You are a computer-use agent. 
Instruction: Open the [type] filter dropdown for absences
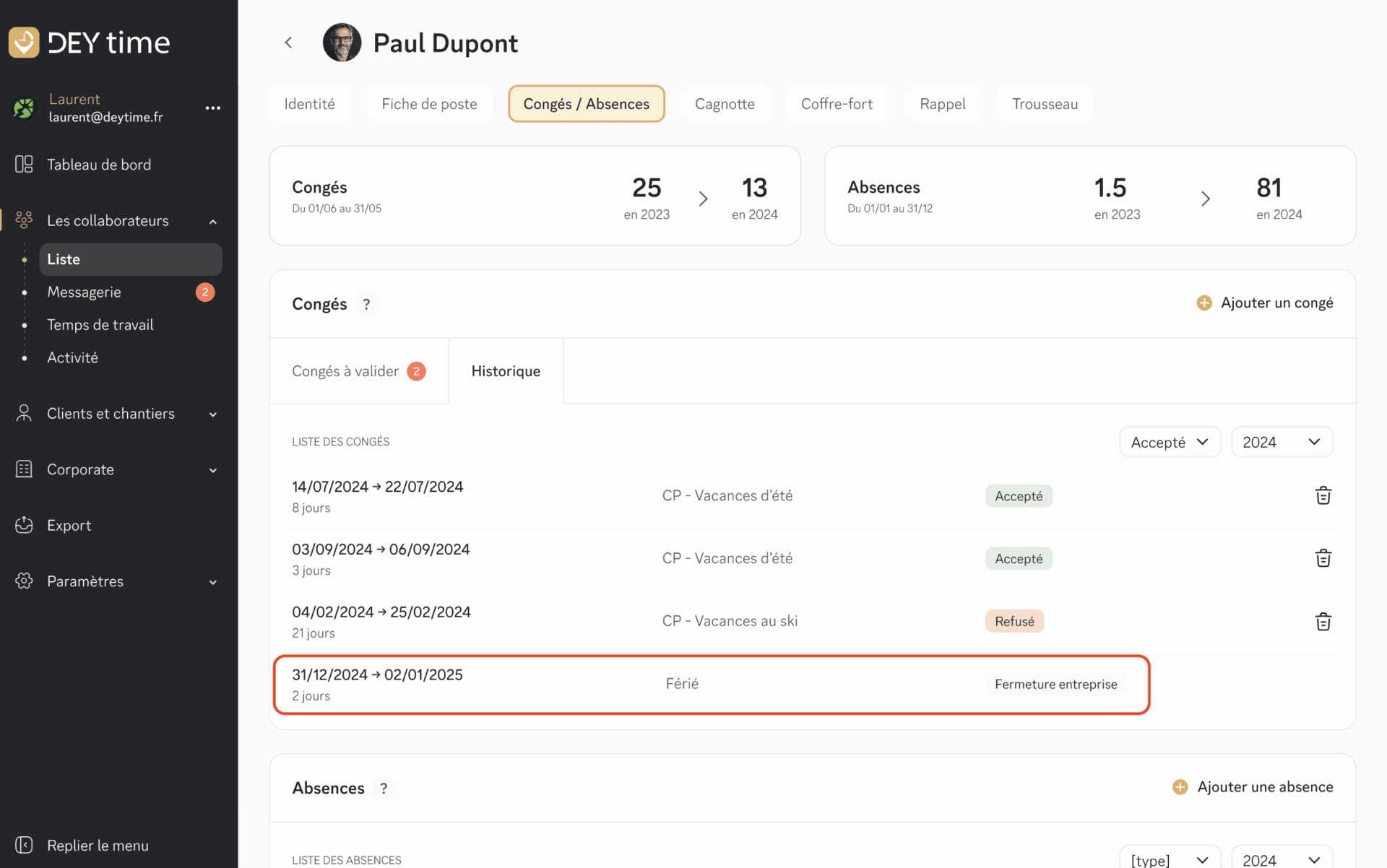1170,857
